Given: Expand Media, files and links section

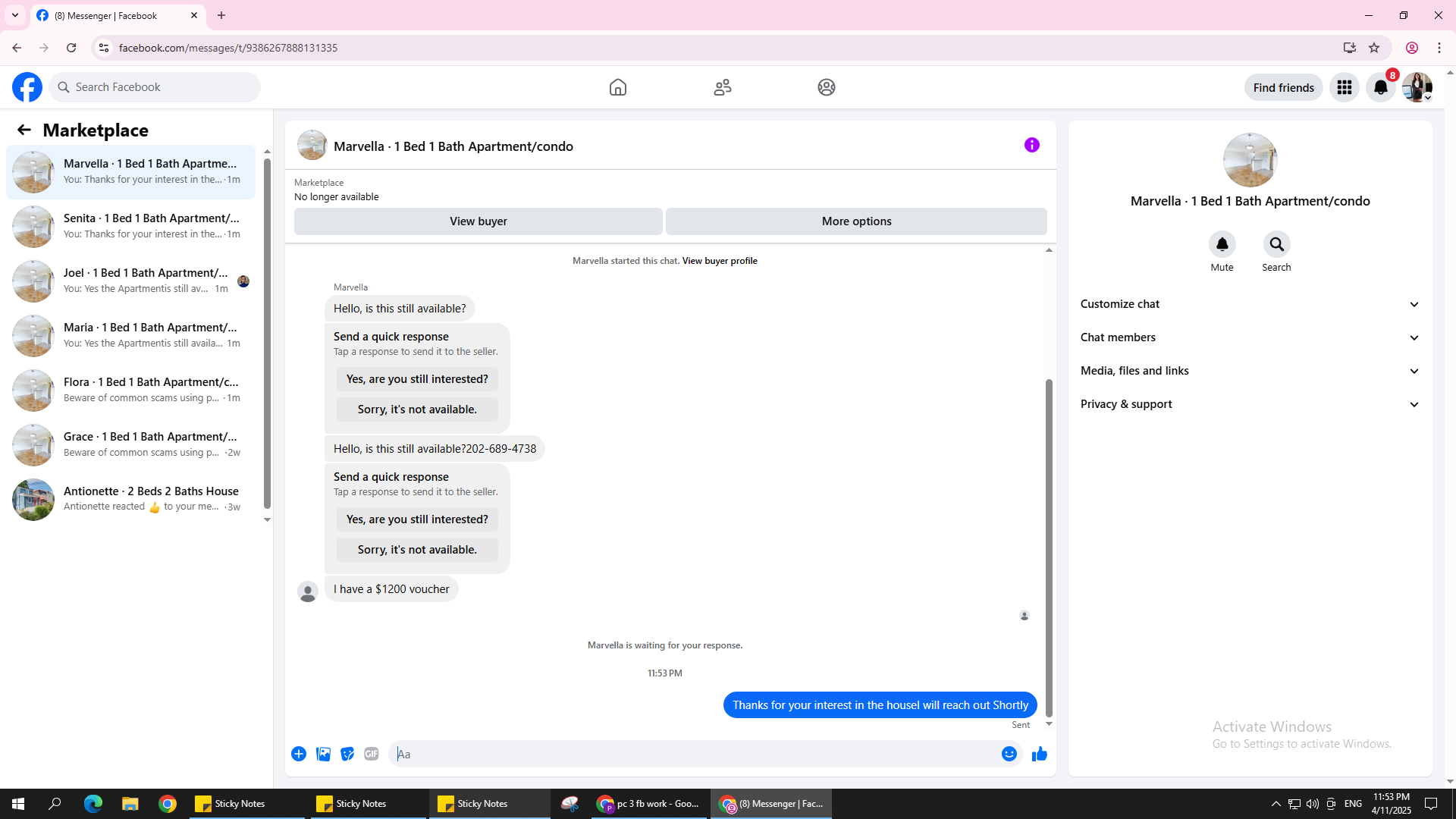Looking at the screenshot, I should point(1250,371).
